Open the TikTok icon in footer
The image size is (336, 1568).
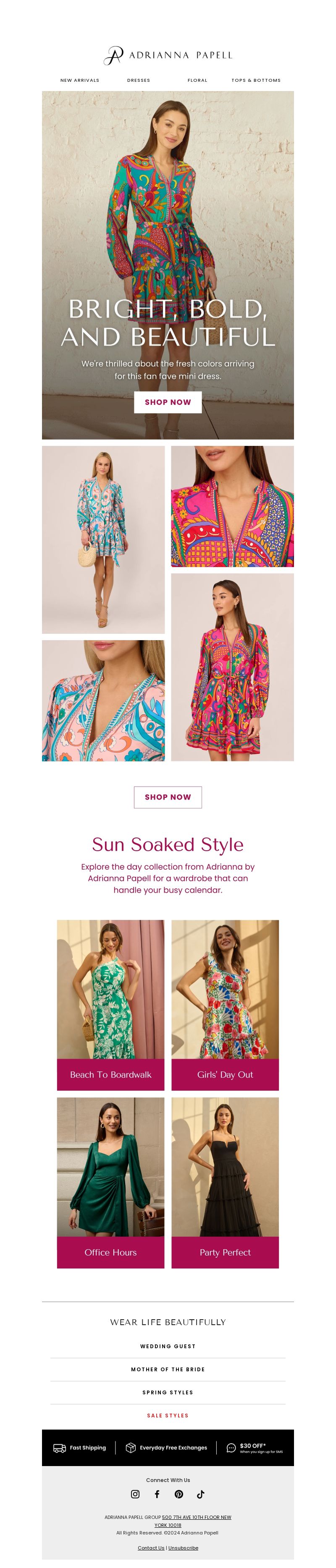tap(201, 1494)
